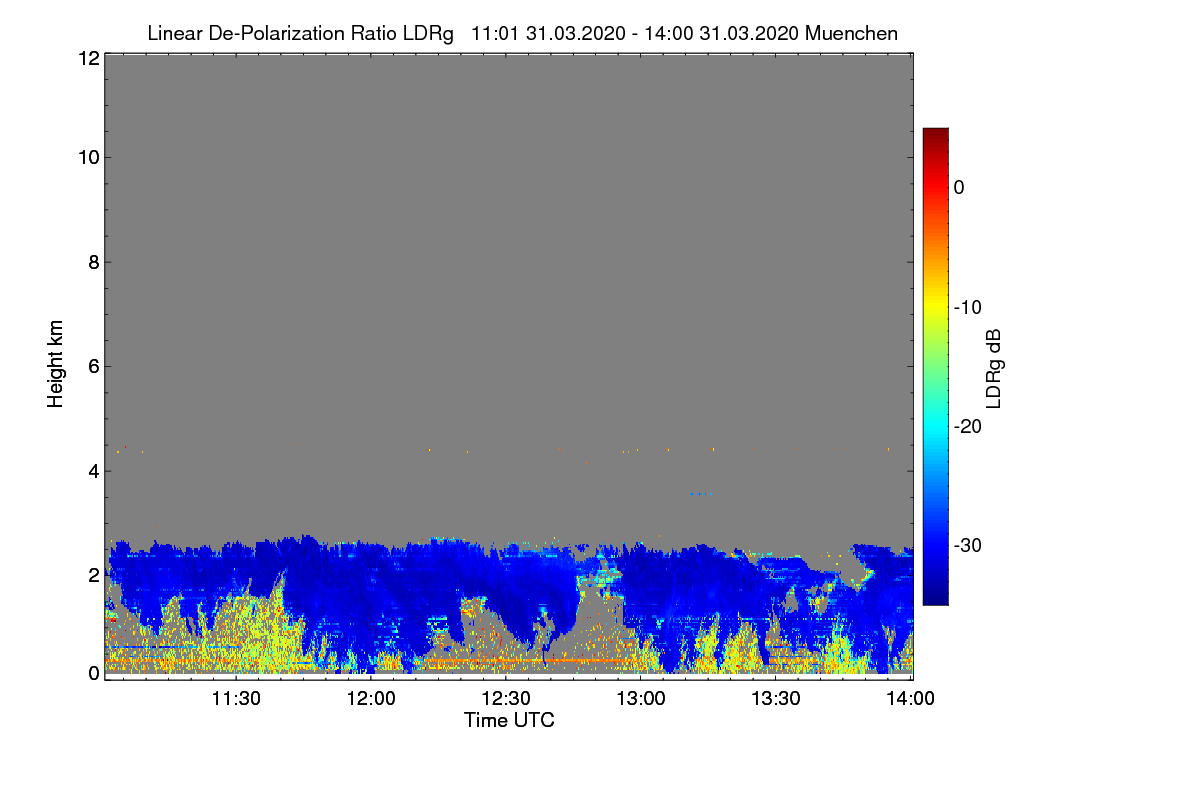Click the 'Height km' axis label
Screen dimensions: 1200x800
tap(56, 363)
